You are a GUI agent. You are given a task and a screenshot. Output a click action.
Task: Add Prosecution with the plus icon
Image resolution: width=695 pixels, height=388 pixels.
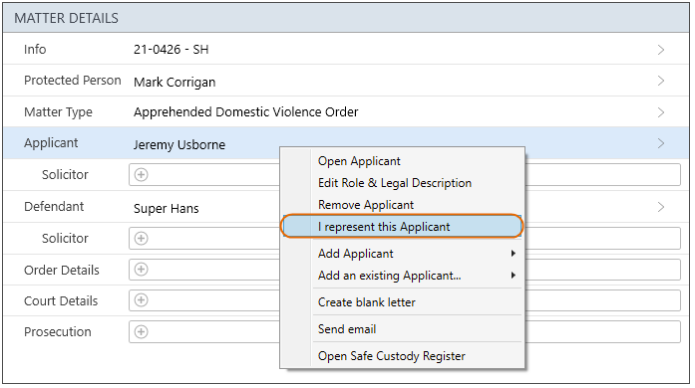pyautogui.click(x=141, y=332)
